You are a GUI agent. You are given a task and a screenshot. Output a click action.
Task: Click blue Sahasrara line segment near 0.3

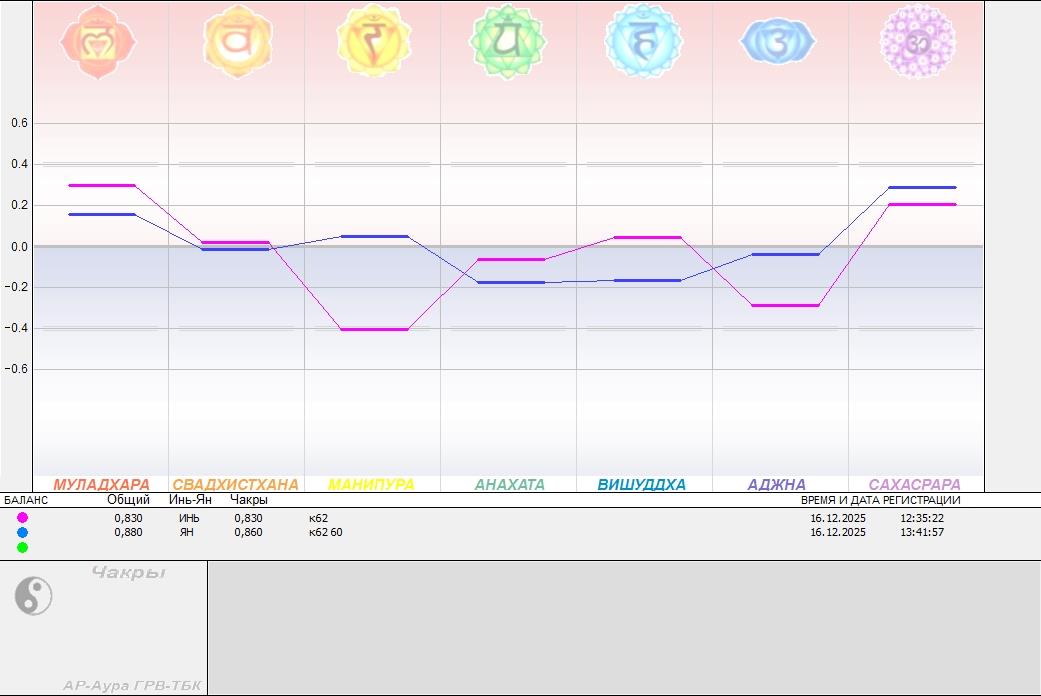921,187
